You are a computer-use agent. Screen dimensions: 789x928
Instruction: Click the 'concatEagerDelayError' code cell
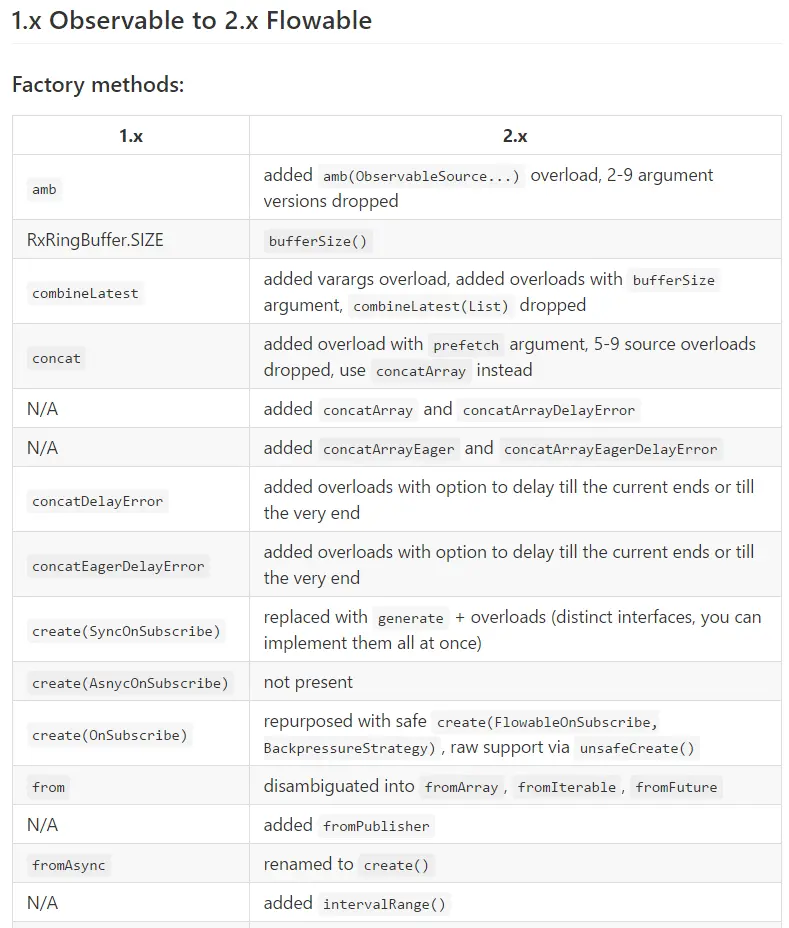tap(118, 567)
